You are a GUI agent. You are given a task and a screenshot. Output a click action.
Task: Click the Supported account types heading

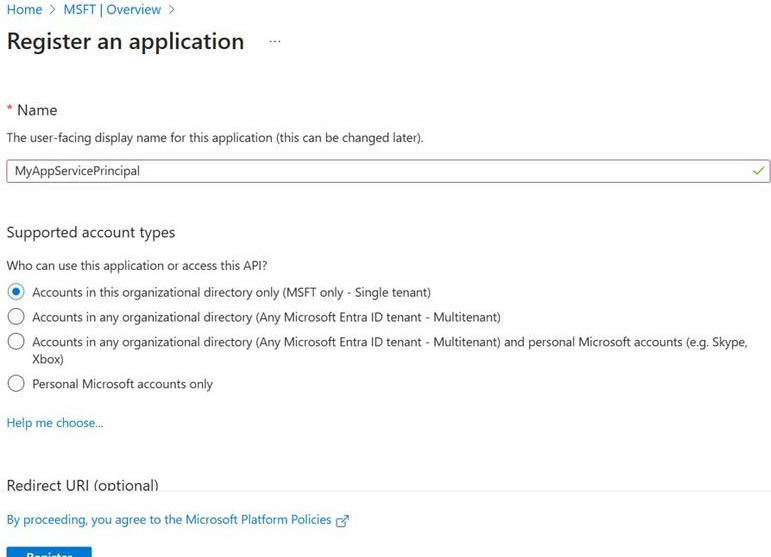[90, 232]
